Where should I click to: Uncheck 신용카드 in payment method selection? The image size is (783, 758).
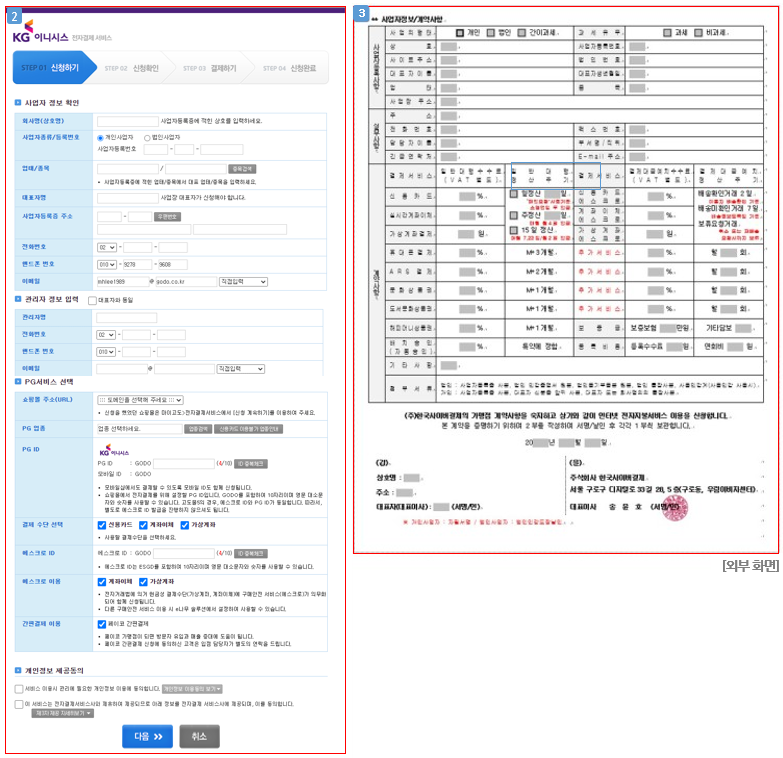click(101, 524)
